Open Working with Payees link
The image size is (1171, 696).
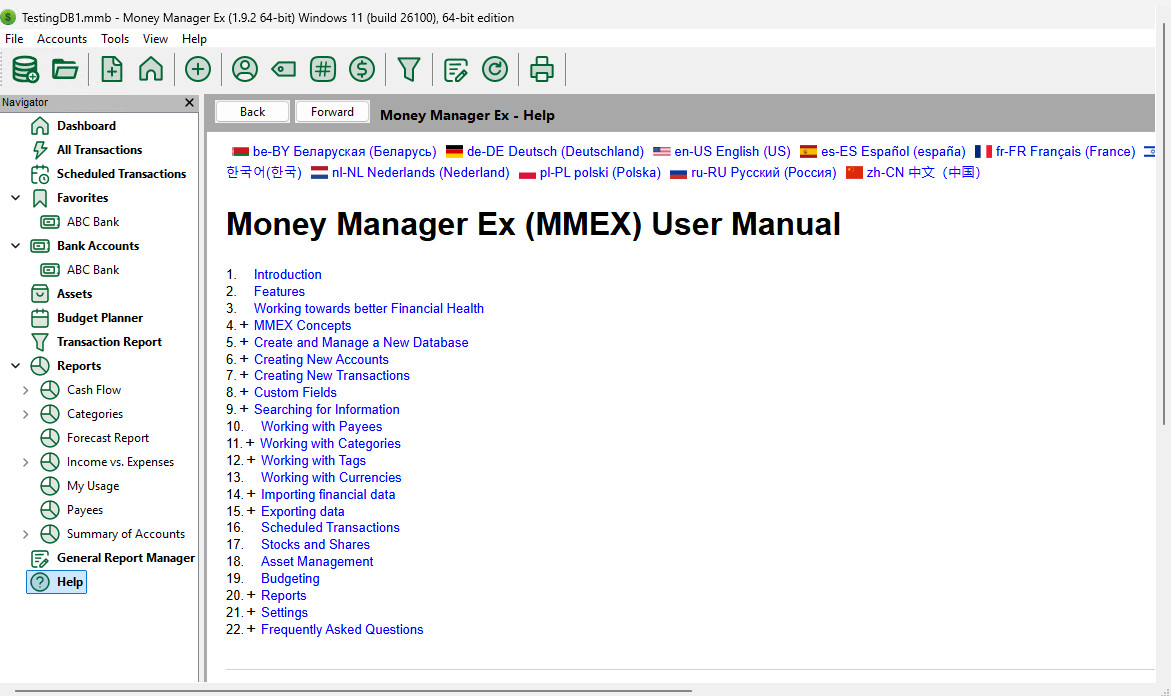(x=321, y=426)
